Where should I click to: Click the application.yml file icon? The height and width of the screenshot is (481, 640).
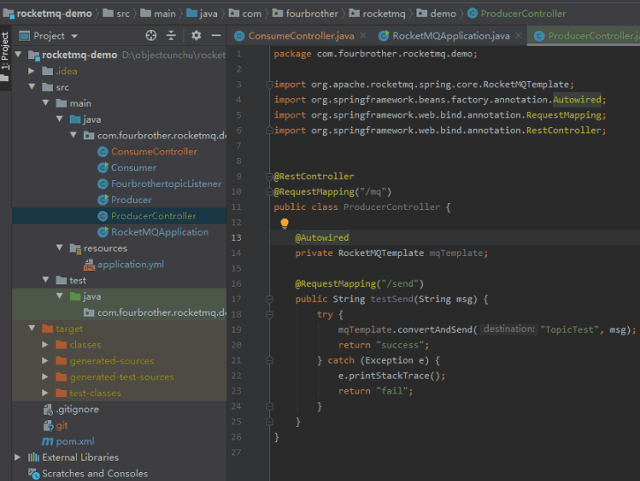click(x=89, y=265)
